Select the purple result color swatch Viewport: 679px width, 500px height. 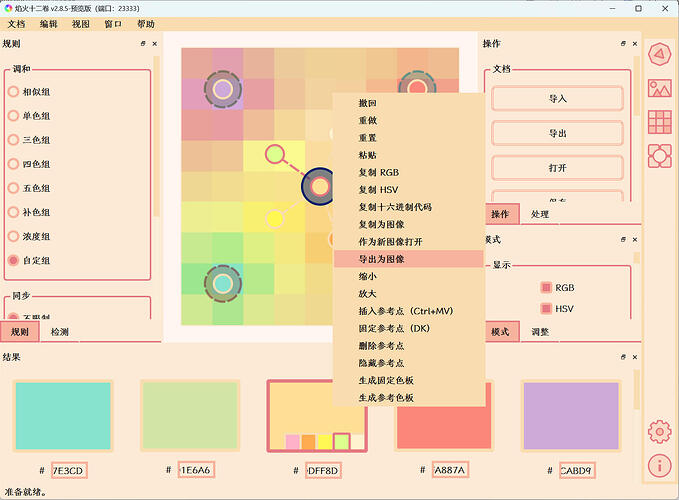tap(571, 415)
